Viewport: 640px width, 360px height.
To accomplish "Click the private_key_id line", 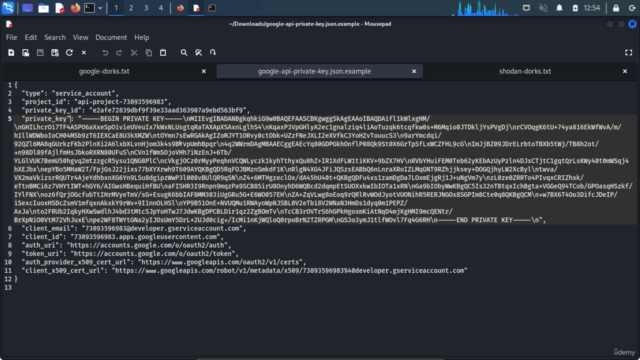I will click(x=136, y=110).
